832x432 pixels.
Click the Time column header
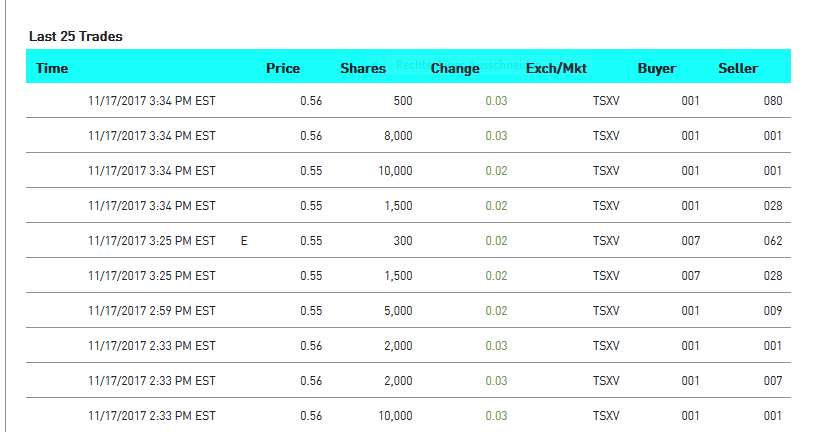(x=52, y=69)
